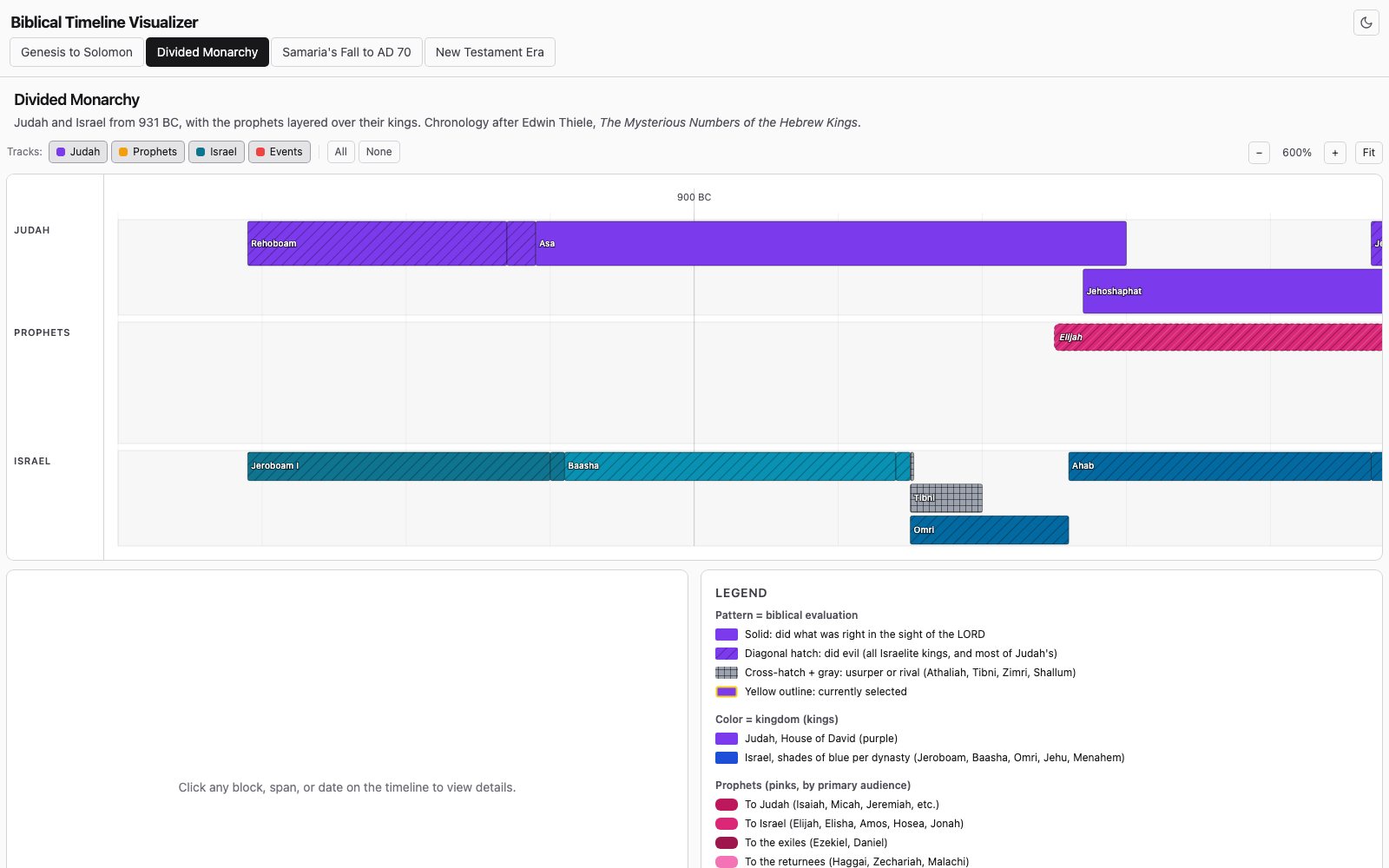Select the Rehoboam block on the timeline
This screenshot has width=1389, height=868.
click(x=377, y=243)
